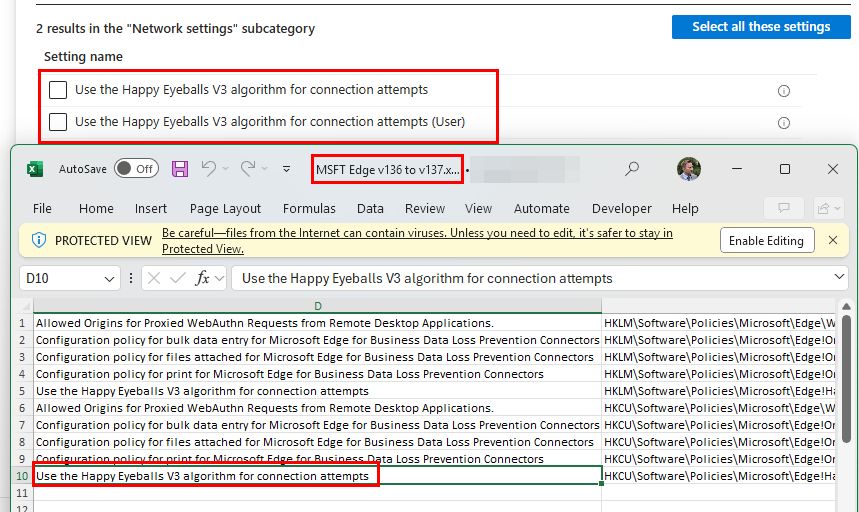Click the Excel search magnifier icon
The width and height of the screenshot is (859, 512).
tap(632, 169)
